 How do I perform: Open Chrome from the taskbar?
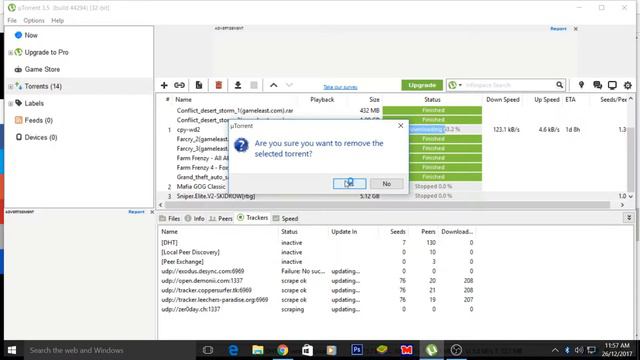click(x=282, y=350)
